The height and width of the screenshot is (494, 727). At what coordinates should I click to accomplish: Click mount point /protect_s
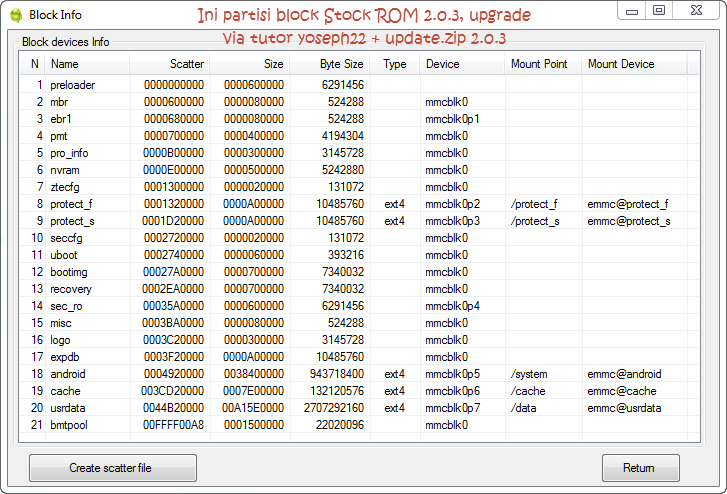[x=535, y=221]
